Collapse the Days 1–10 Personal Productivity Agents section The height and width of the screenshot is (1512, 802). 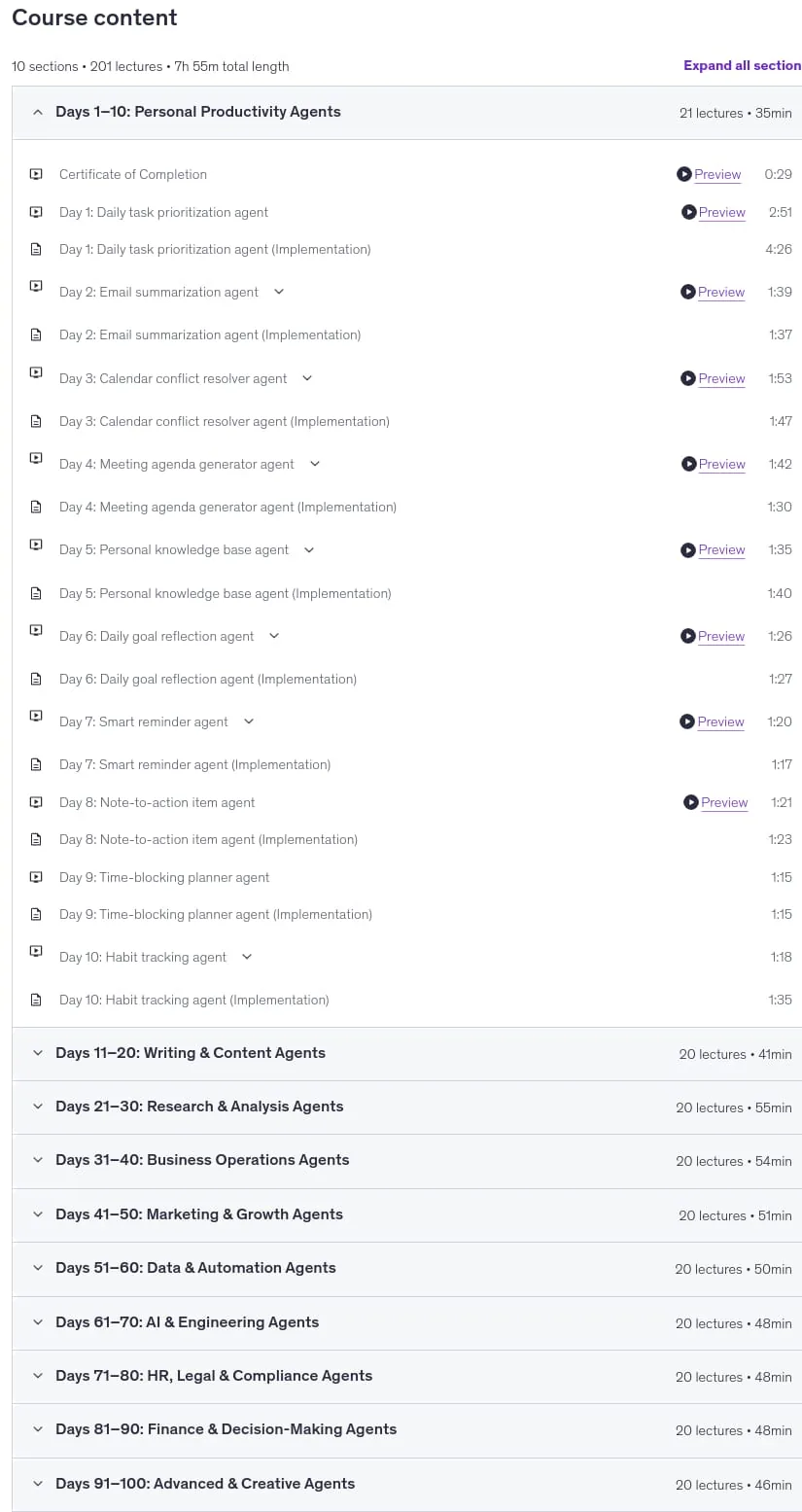(x=406, y=113)
